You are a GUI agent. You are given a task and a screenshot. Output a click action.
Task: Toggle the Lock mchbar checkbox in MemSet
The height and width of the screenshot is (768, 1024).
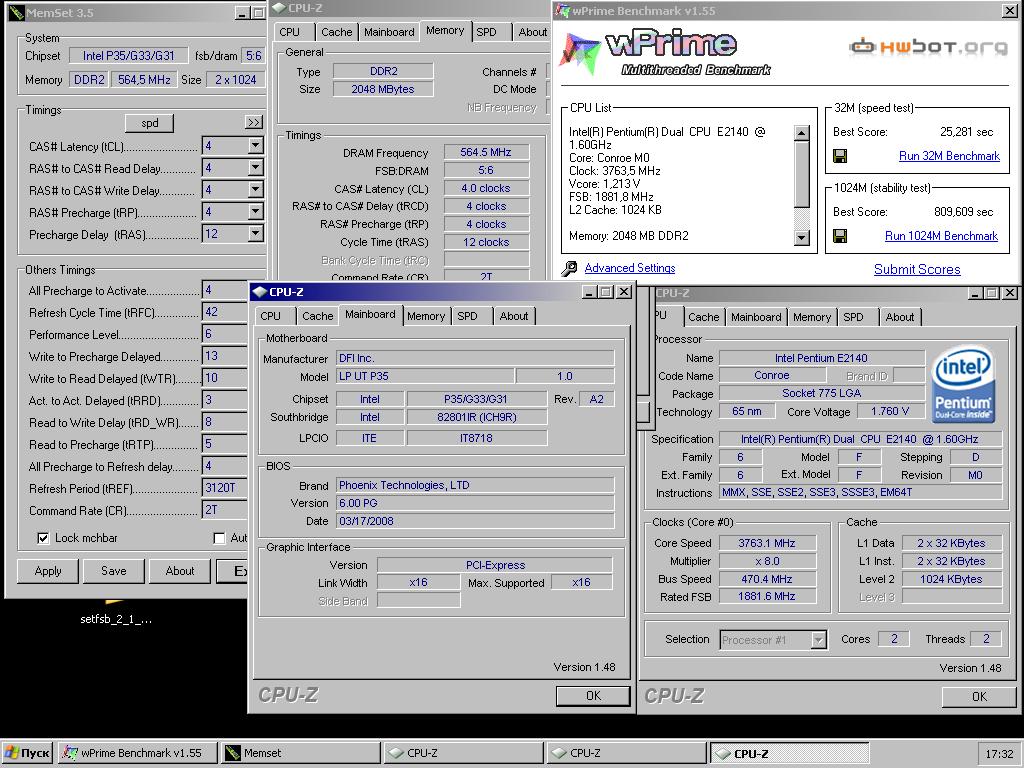[43, 538]
